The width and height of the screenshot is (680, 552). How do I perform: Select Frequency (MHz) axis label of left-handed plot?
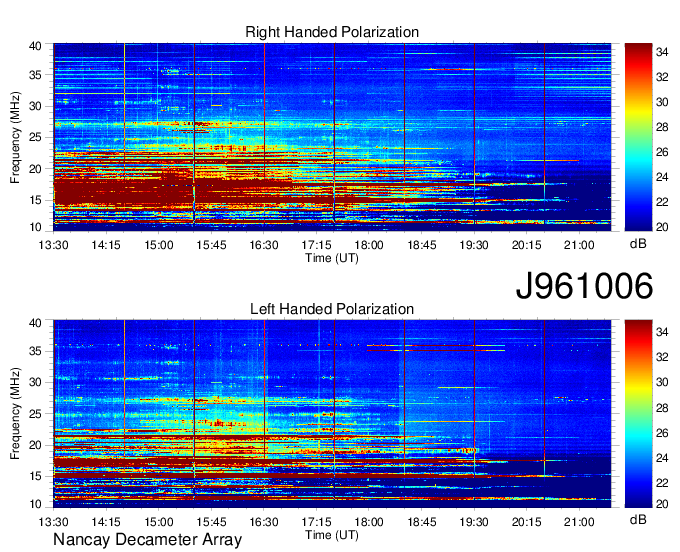pyautogui.click(x=15, y=414)
